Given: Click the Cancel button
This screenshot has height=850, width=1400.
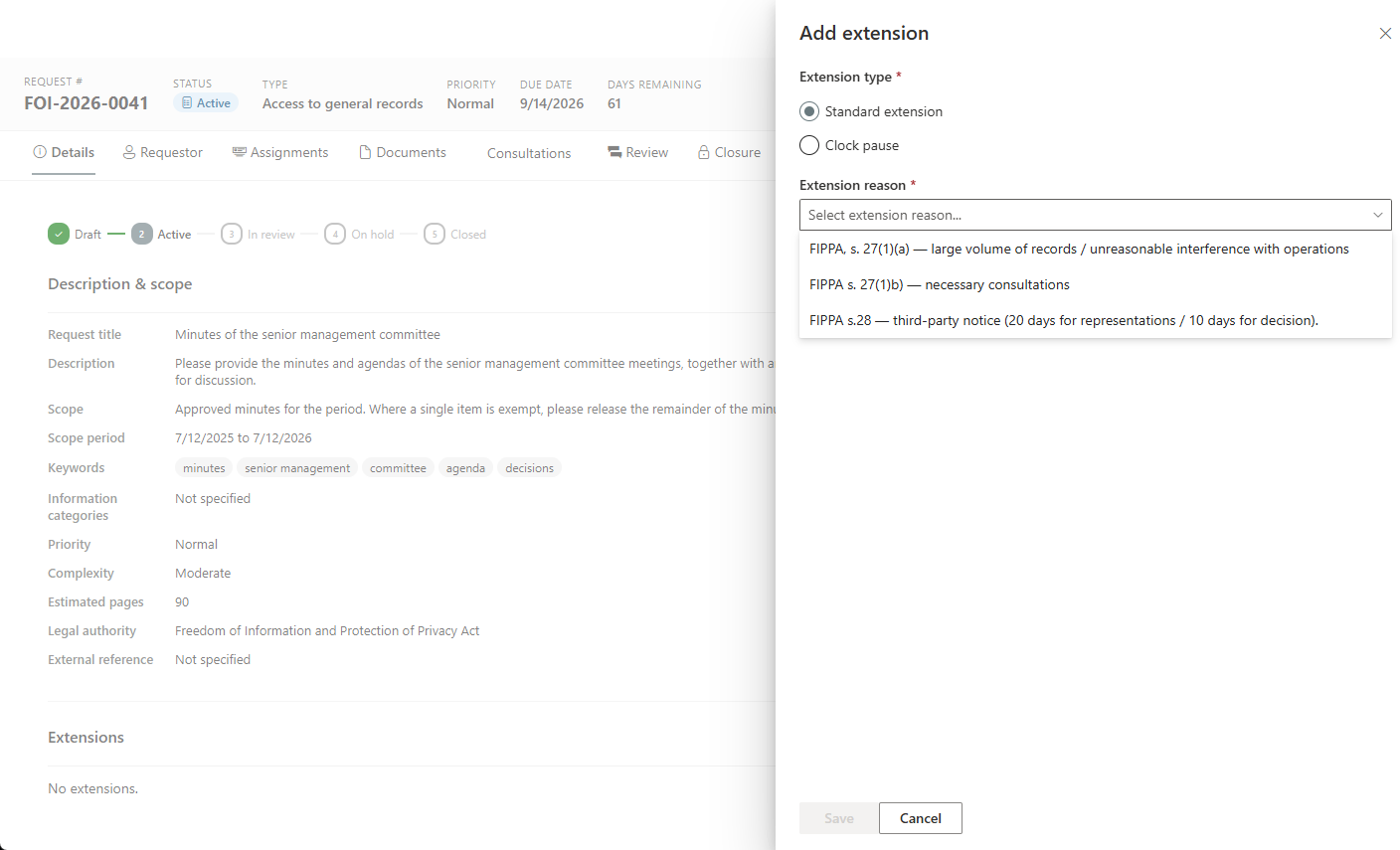Looking at the screenshot, I should pos(920,818).
